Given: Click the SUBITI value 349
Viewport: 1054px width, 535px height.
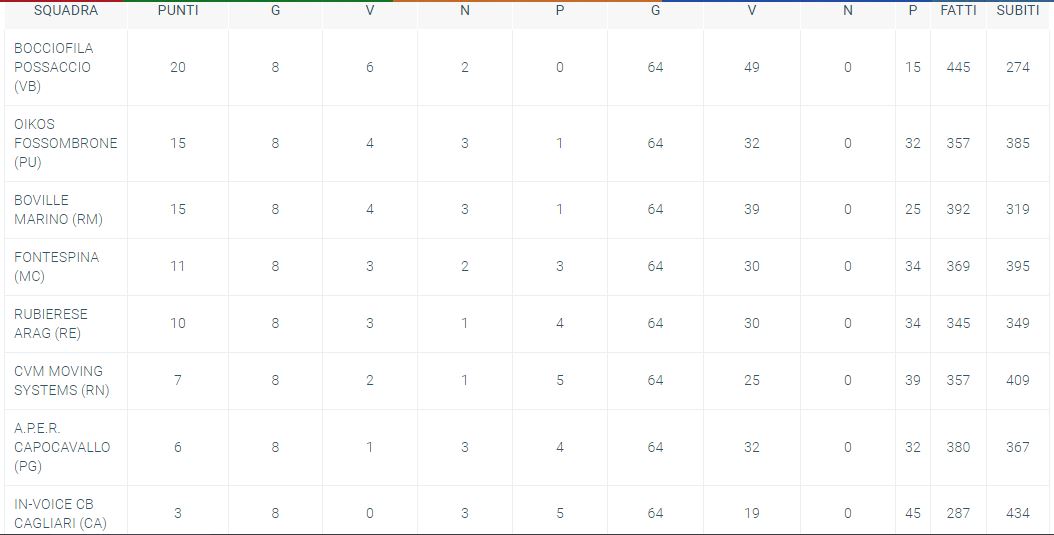Looking at the screenshot, I should pyautogui.click(x=1018, y=323).
